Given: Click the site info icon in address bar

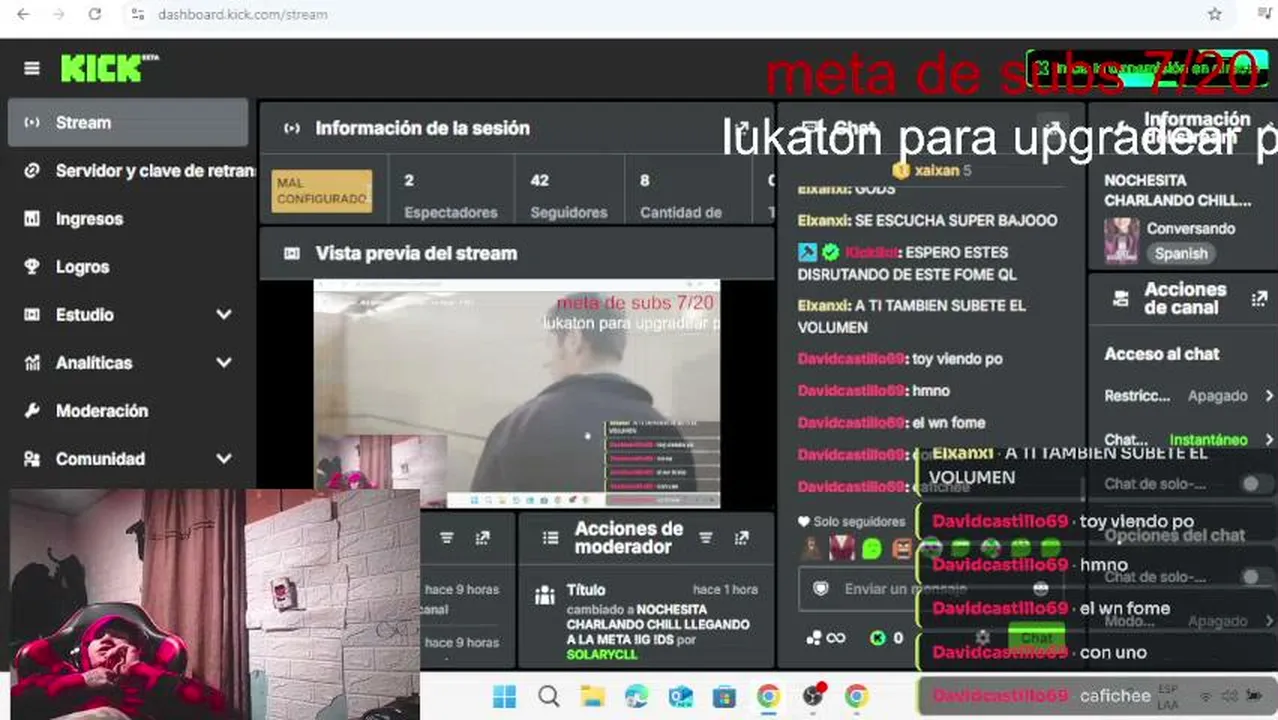Looking at the screenshot, I should click(x=139, y=14).
